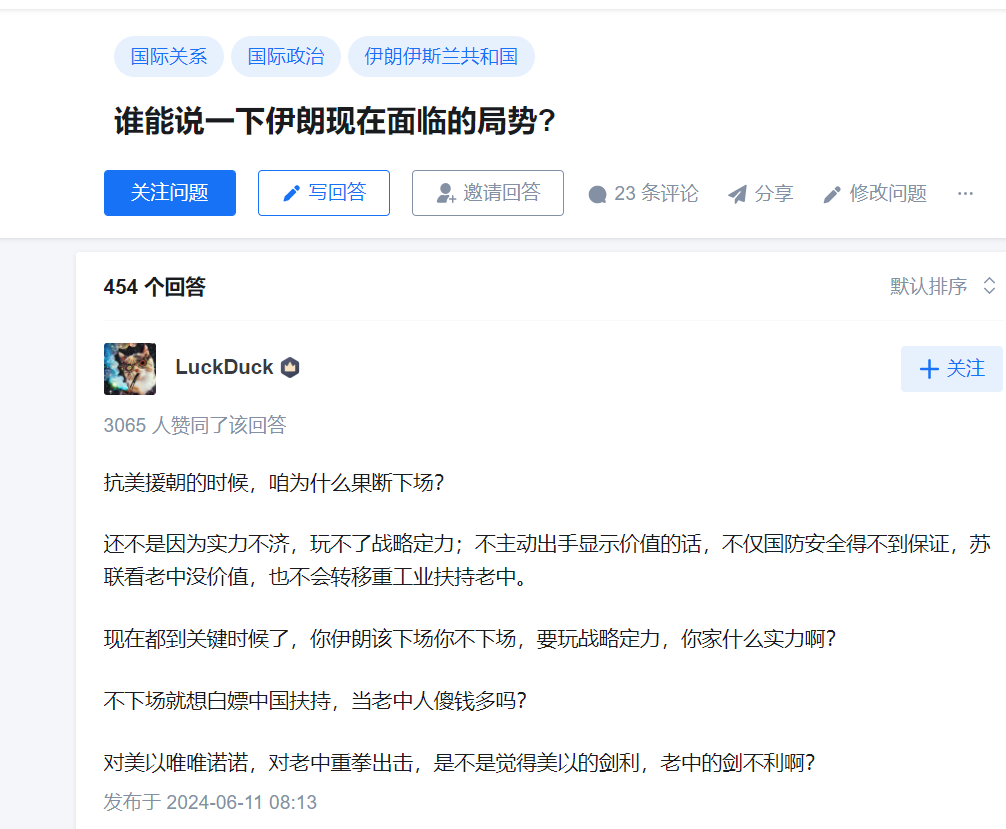Screen dimensions: 1006x829
Task: Click the up-down chevron next to 默认排序
Action: (x=989, y=286)
